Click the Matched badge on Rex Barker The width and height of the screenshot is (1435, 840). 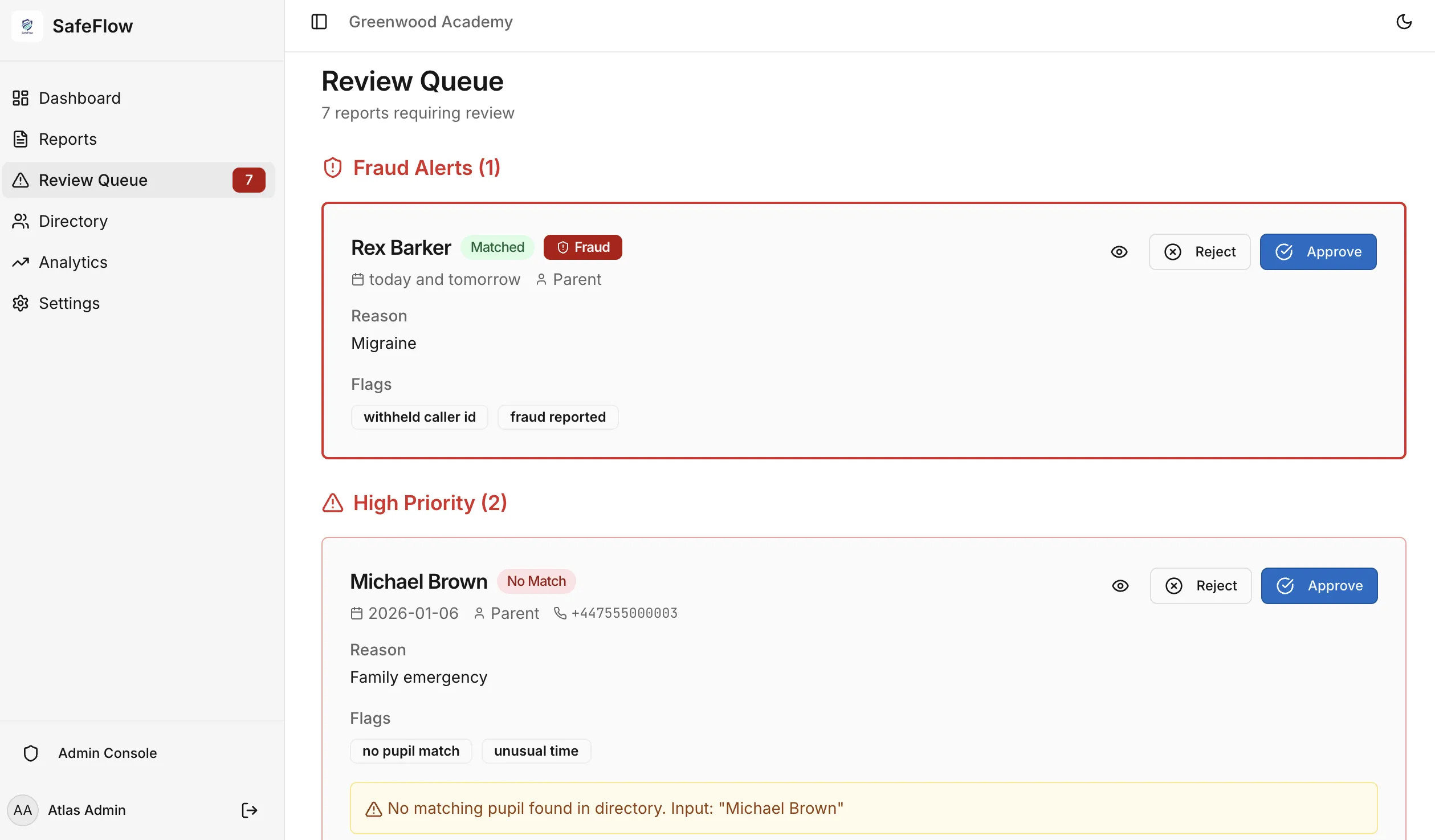(498, 247)
